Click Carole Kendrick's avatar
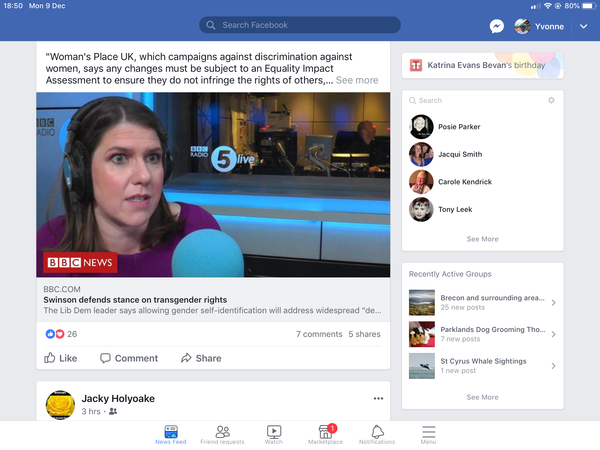600x450 pixels. (421, 182)
